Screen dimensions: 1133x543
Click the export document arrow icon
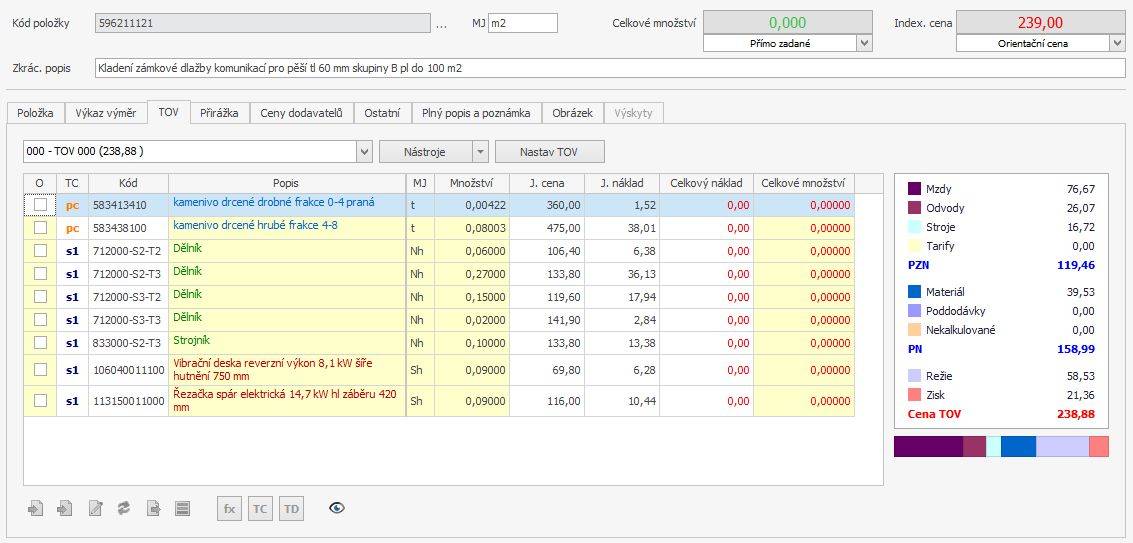point(153,508)
